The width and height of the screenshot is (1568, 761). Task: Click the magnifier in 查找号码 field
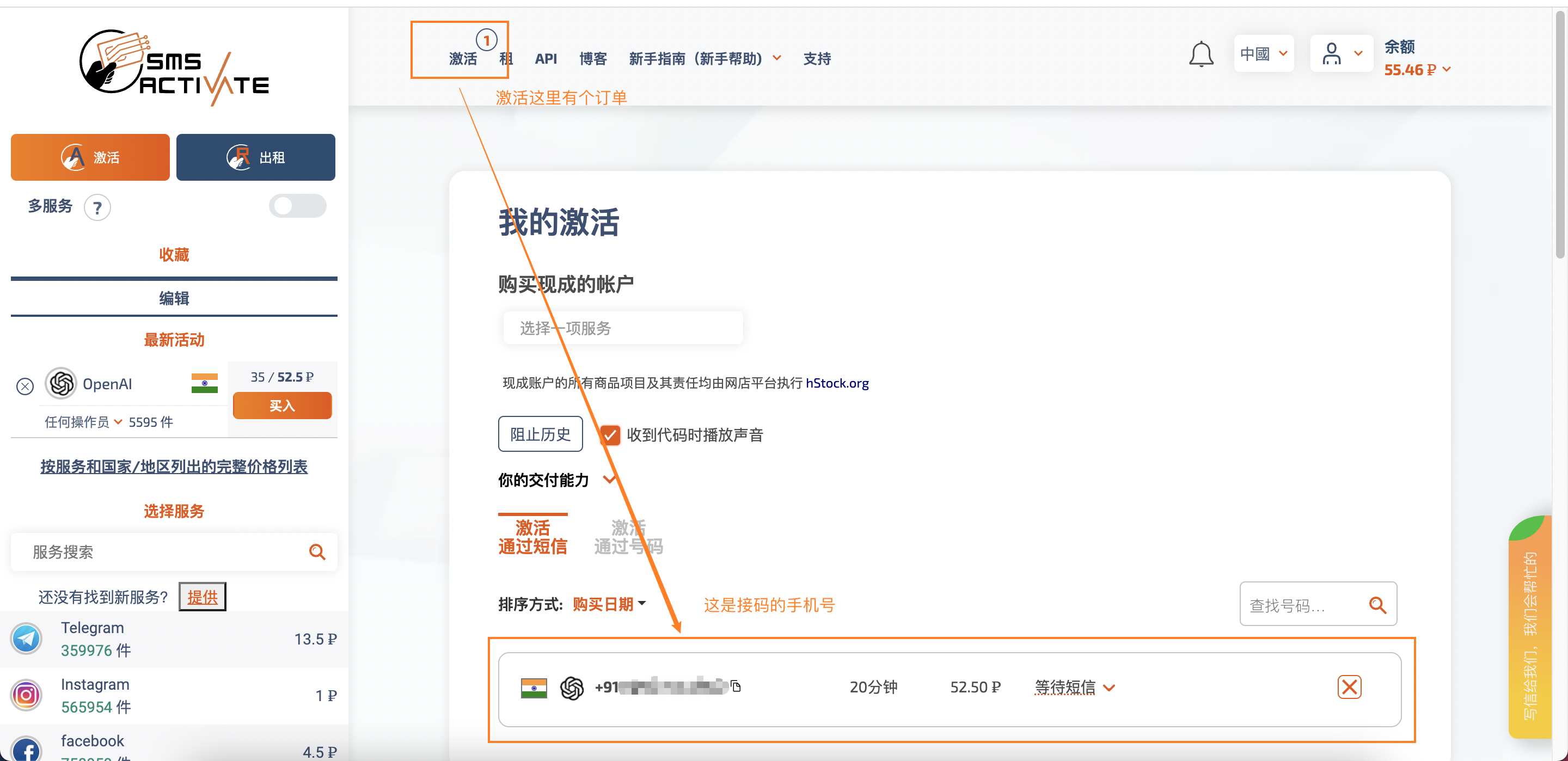[x=1377, y=605]
